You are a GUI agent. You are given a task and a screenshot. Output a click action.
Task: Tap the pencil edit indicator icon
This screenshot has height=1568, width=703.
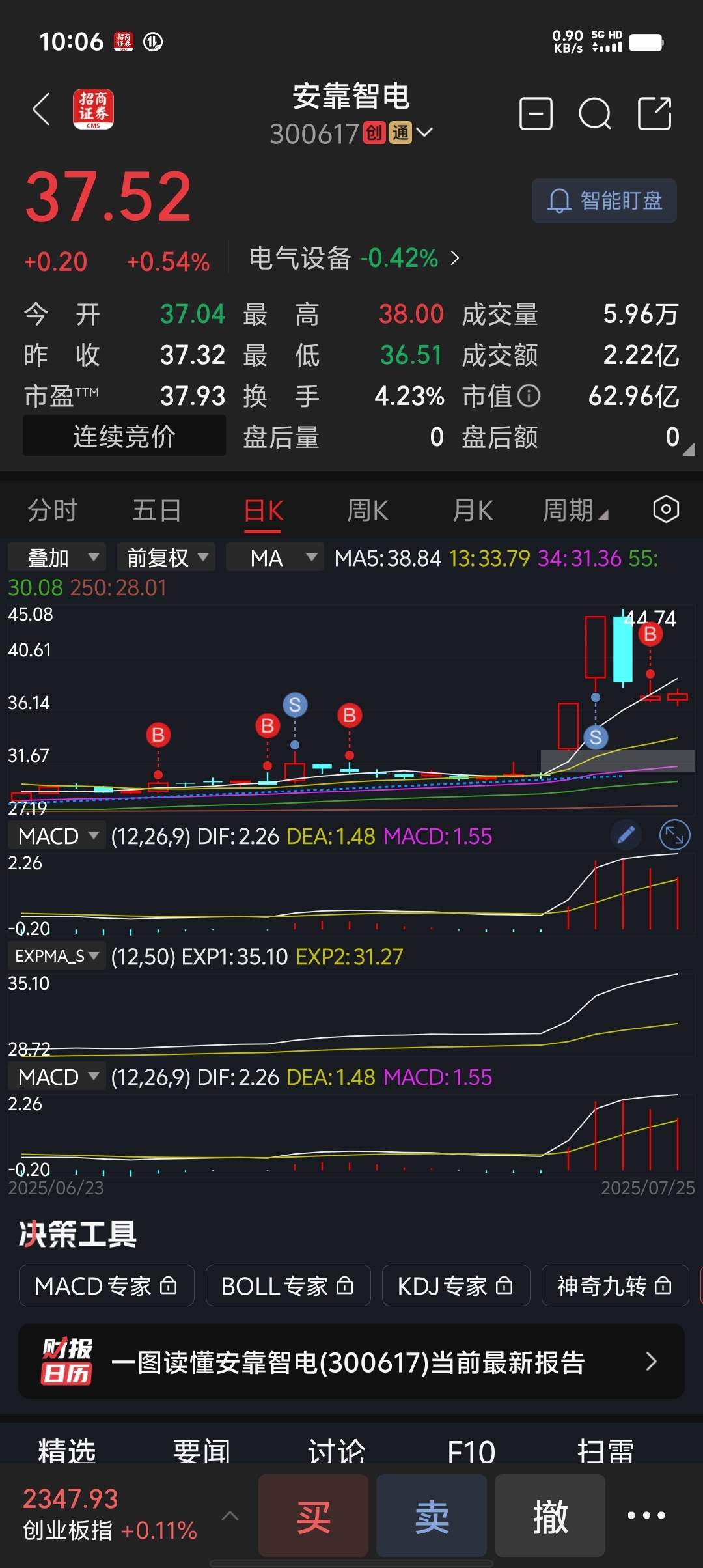[626, 835]
